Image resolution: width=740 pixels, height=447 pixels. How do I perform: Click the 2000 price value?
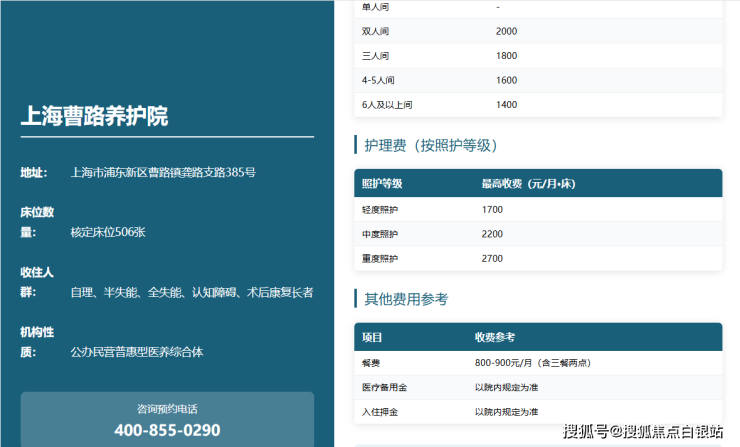point(506,31)
